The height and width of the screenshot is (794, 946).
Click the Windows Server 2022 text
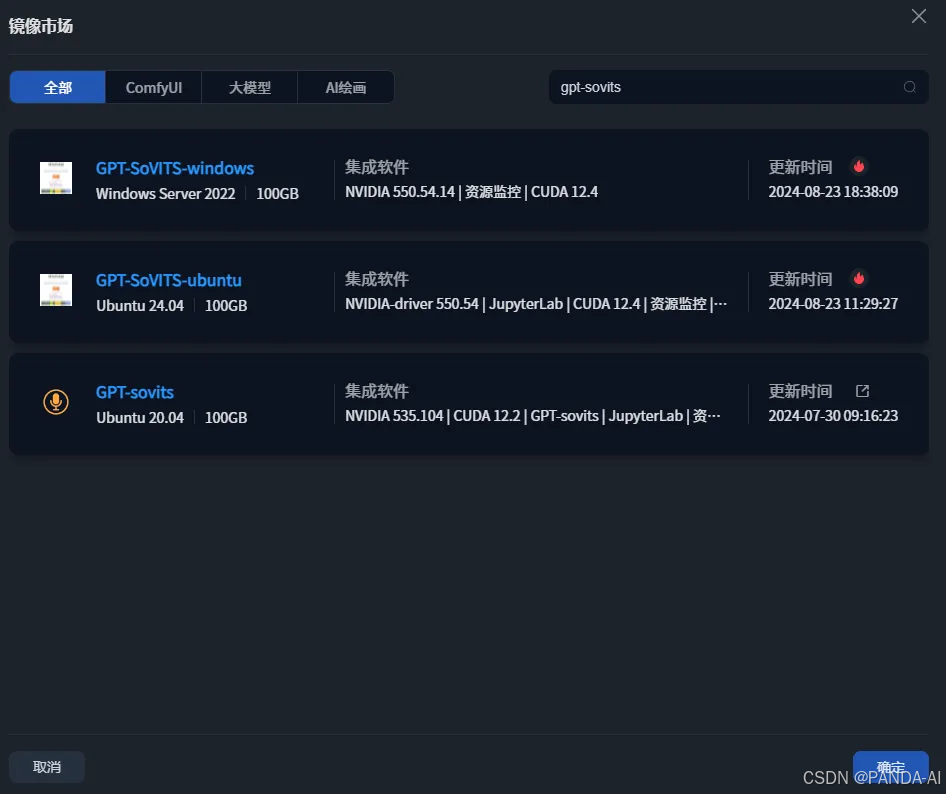165,194
